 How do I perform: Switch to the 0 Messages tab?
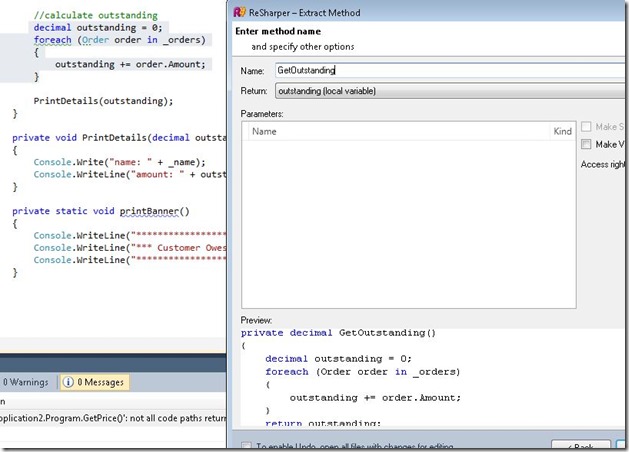click(x=95, y=382)
